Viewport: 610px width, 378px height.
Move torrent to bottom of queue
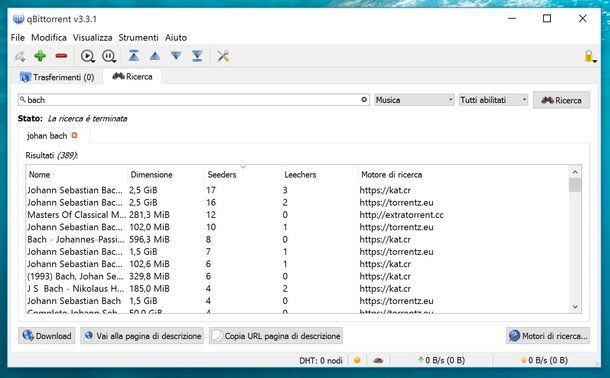pyautogui.click(x=197, y=56)
